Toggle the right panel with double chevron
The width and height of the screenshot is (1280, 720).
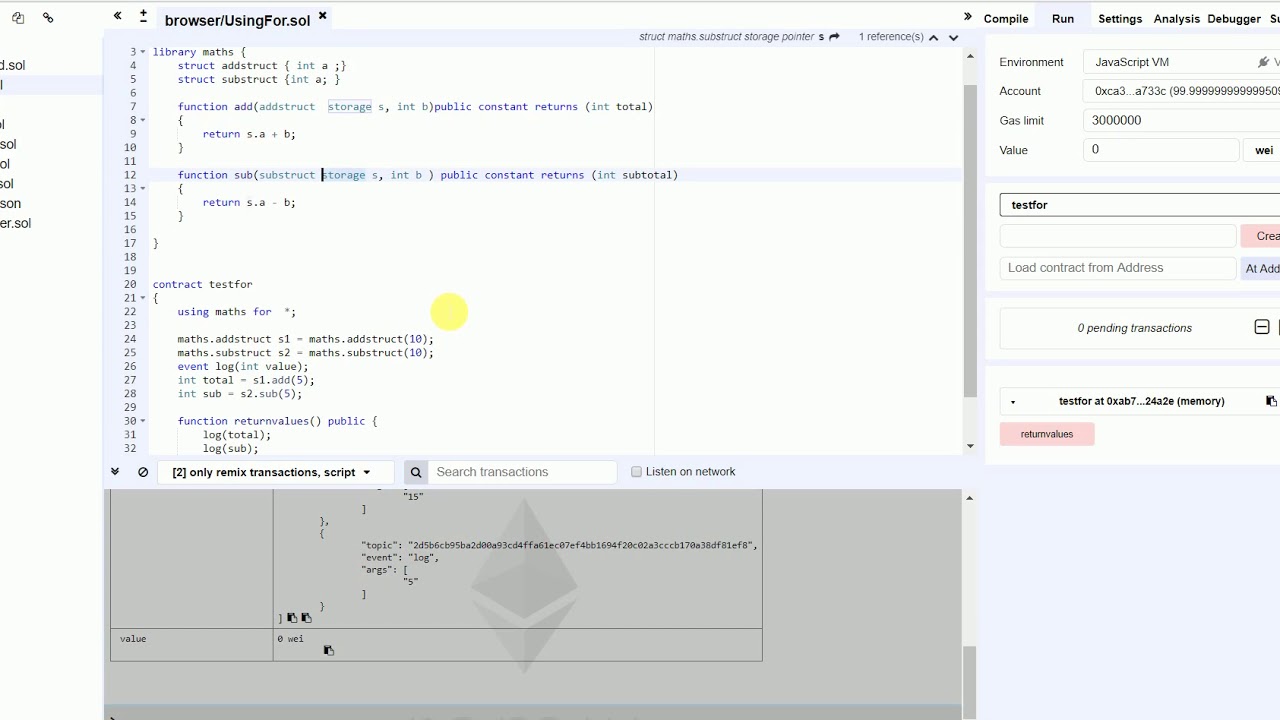point(968,16)
